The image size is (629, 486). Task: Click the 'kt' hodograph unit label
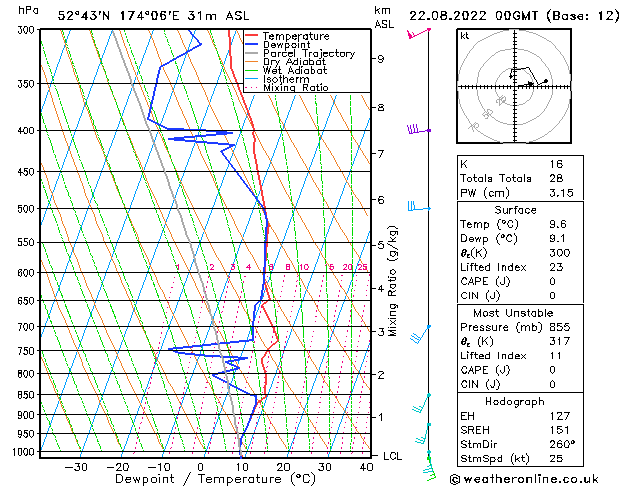click(465, 36)
